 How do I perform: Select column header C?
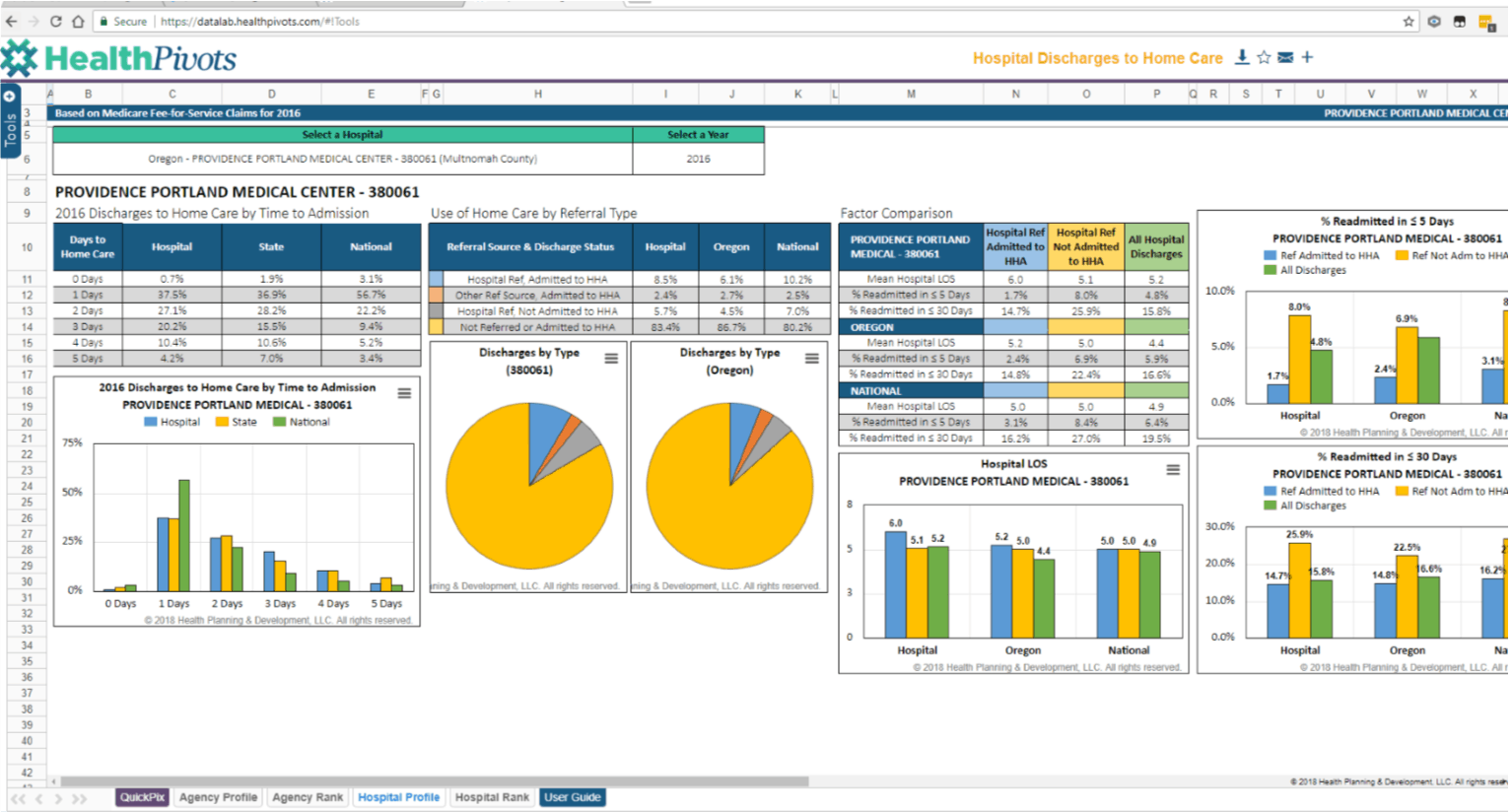coord(172,94)
